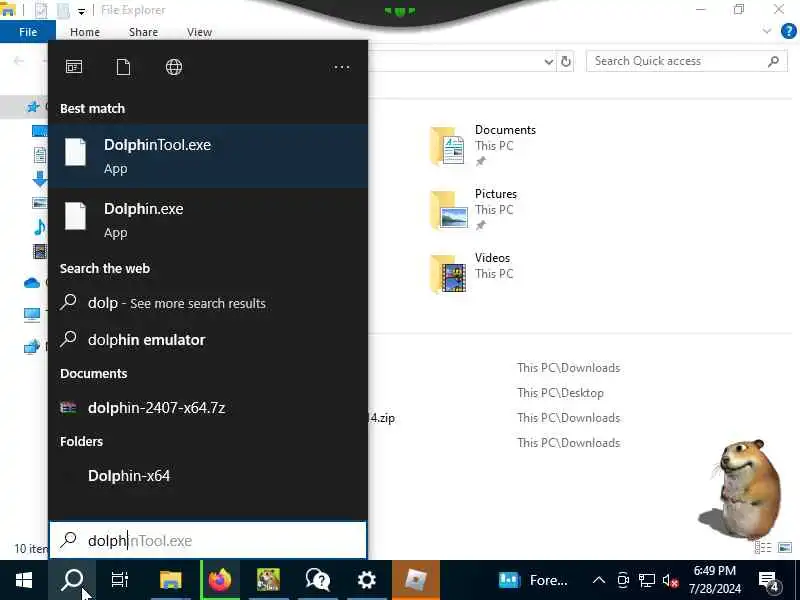Viewport: 800px width, 600px height.
Task: Open the Videos folder in Quick access
Action: click(x=472, y=273)
